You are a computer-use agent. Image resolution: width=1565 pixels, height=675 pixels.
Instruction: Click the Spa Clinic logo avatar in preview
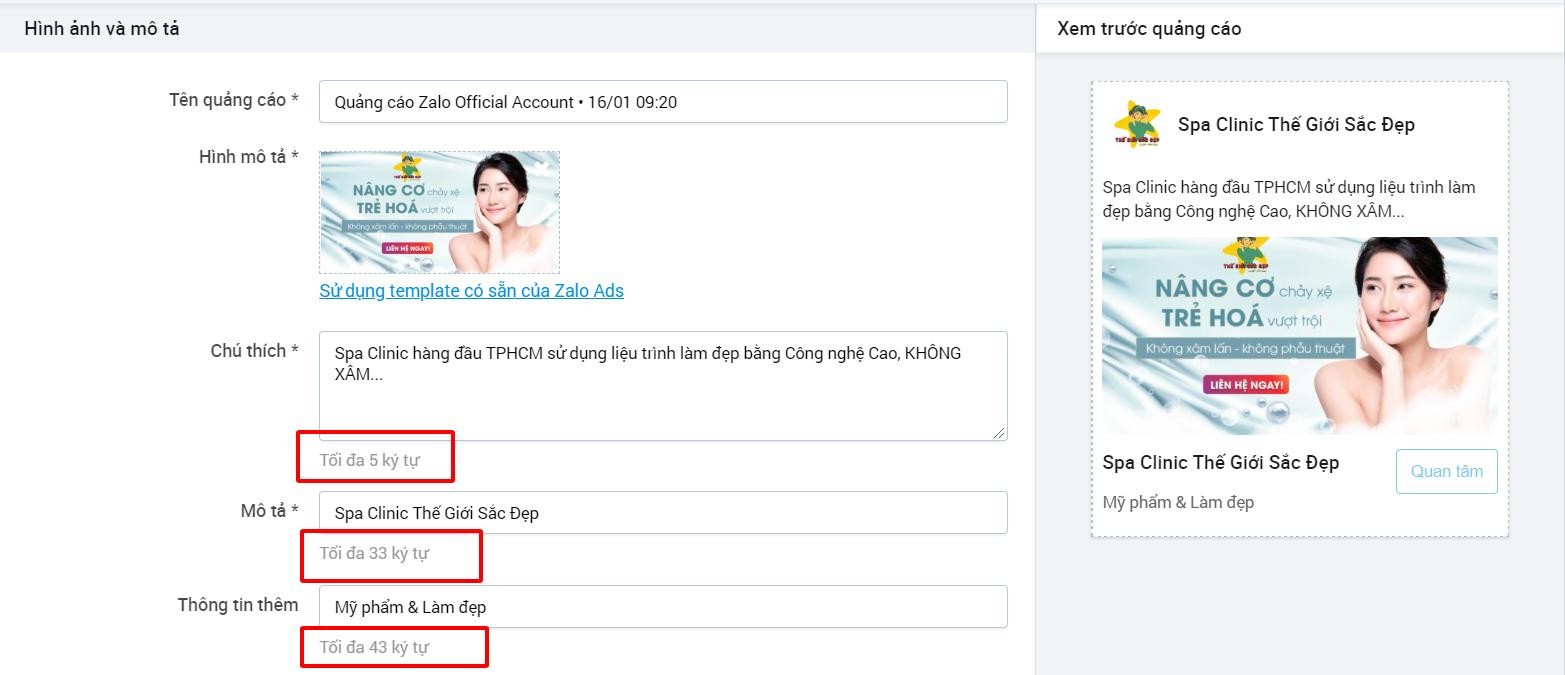pos(1137,125)
